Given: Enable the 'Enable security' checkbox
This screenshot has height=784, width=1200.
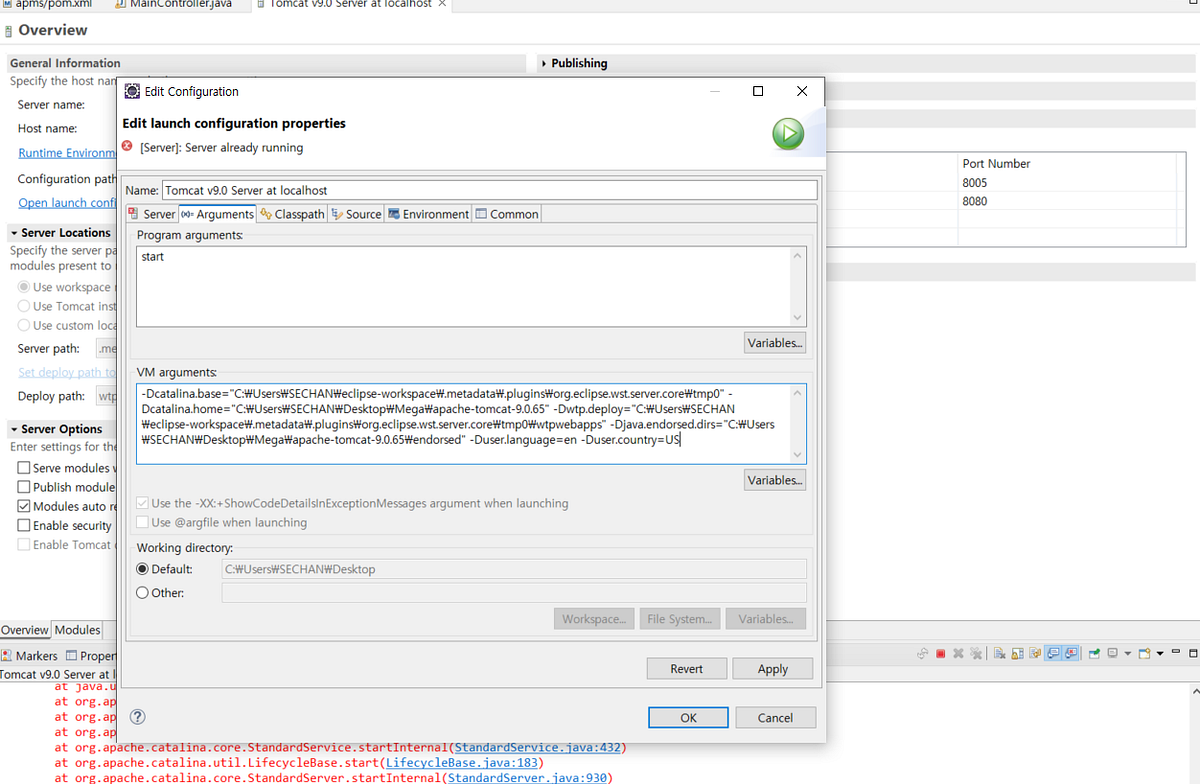Looking at the screenshot, I should tap(24, 525).
